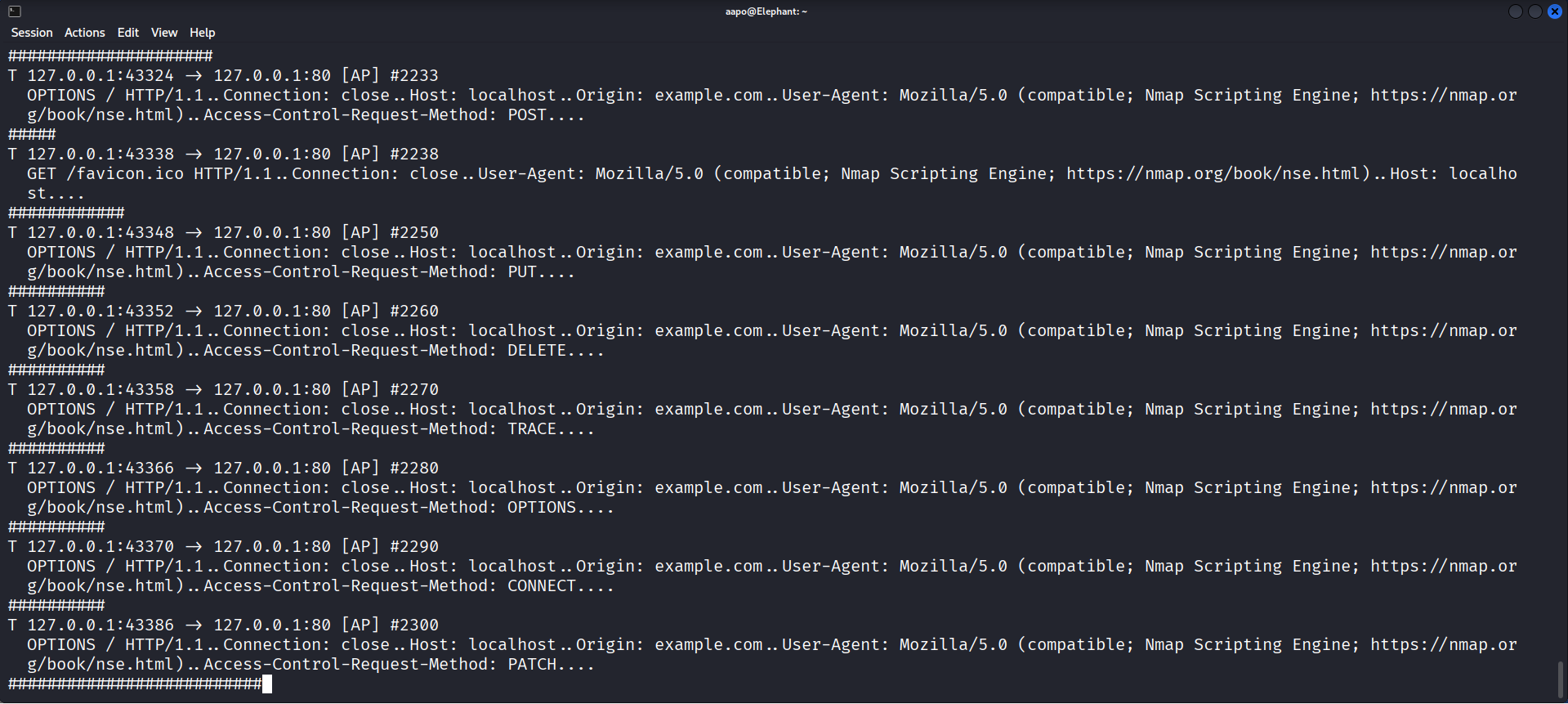Open the Help menu
The width and height of the screenshot is (1568, 704).
tap(203, 33)
